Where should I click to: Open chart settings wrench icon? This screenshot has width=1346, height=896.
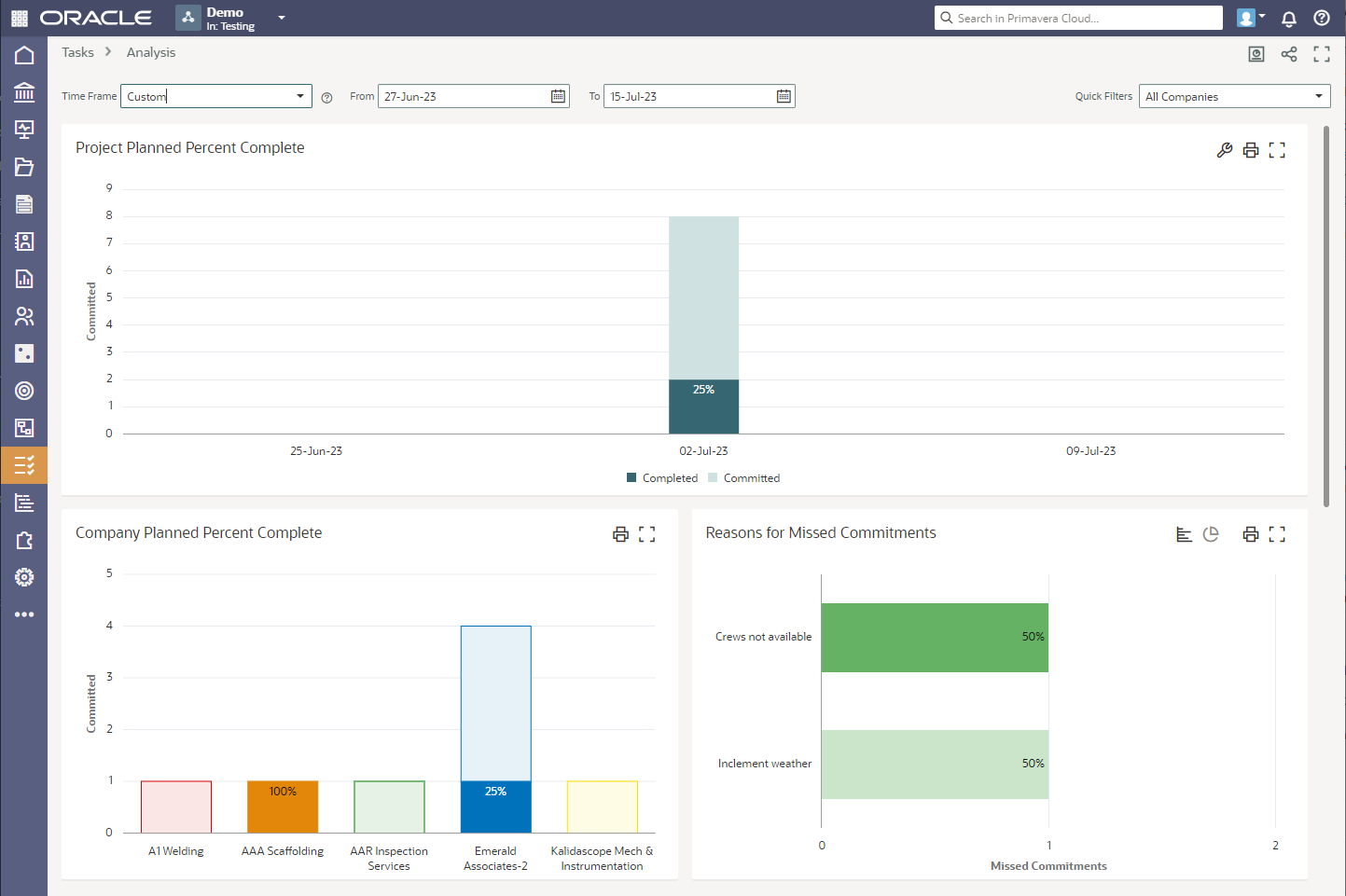pyautogui.click(x=1225, y=150)
